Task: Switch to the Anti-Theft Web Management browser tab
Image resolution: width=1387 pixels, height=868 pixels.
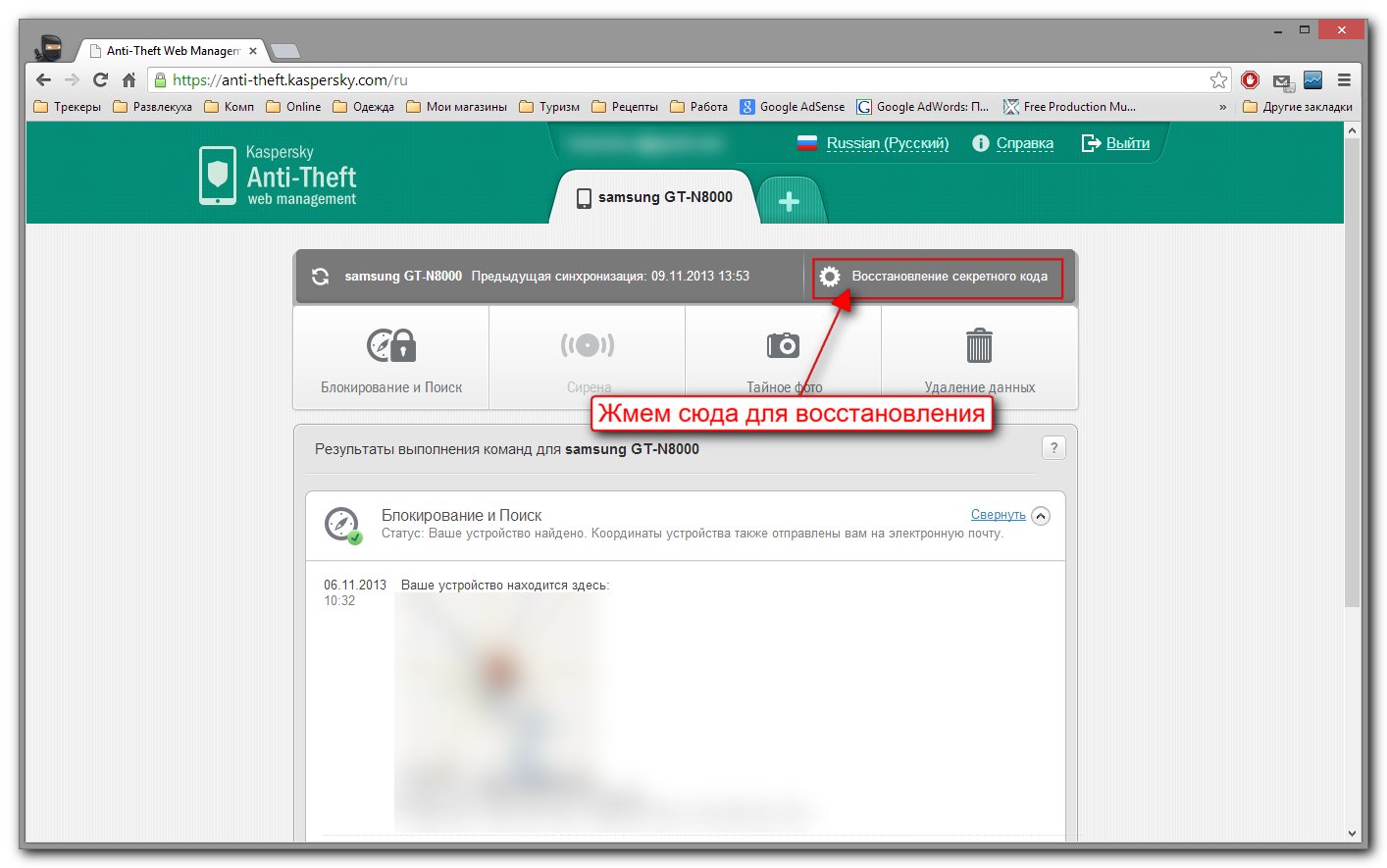Action: point(172,51)
